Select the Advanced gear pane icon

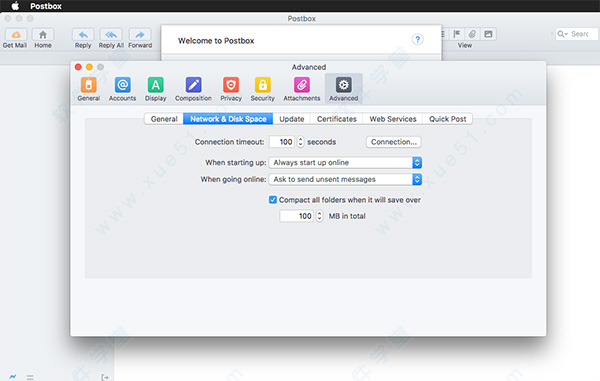tap(344, 85)
